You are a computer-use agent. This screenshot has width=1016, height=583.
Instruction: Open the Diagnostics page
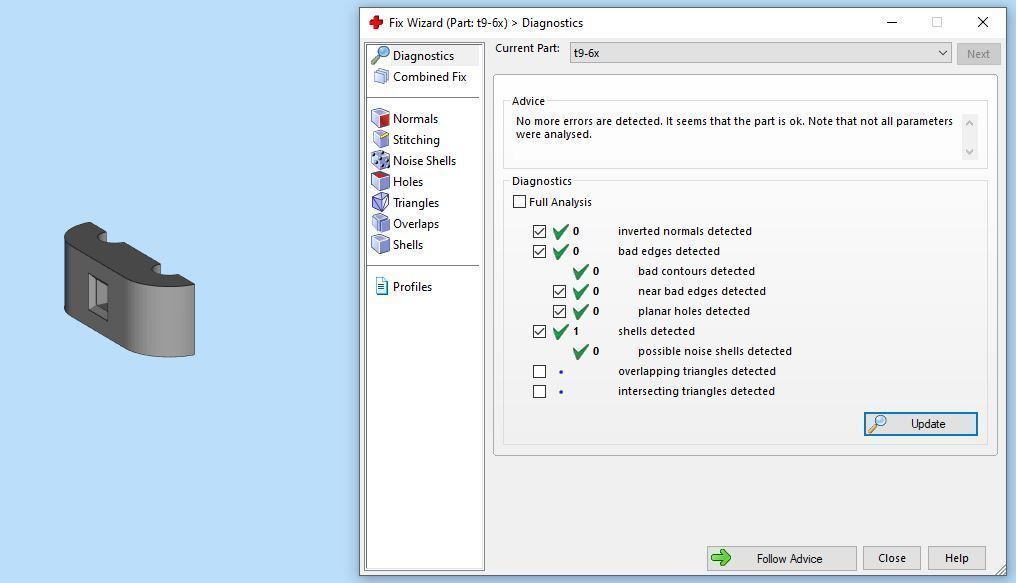pos(425,56)
